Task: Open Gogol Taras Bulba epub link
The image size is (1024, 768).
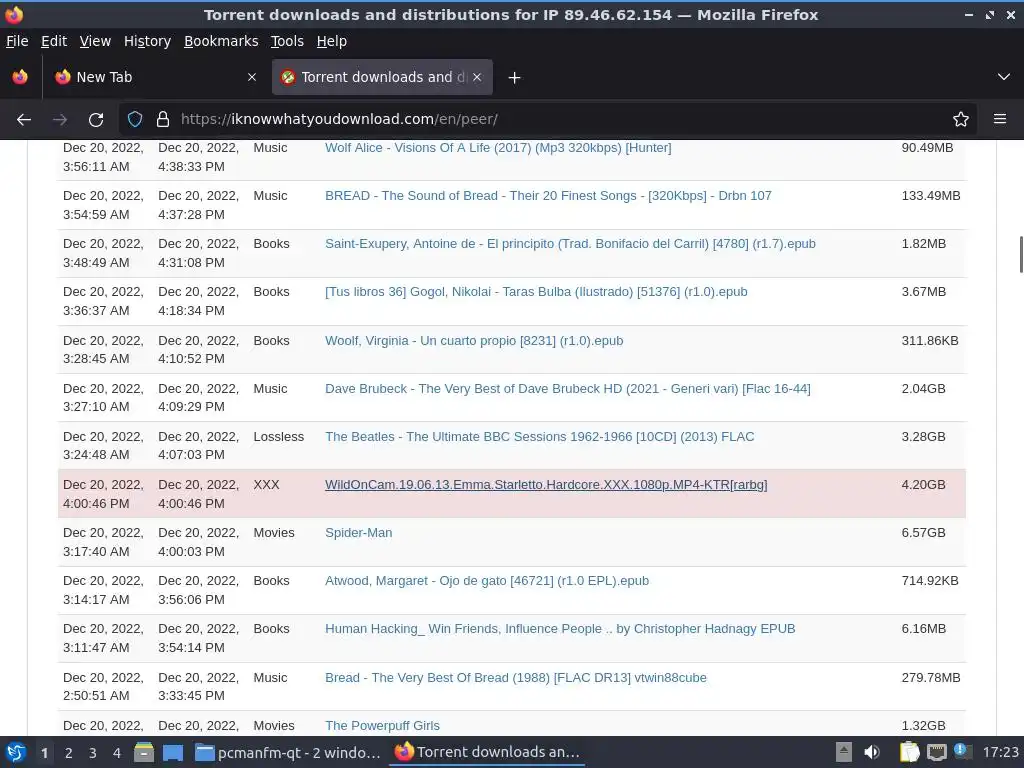Action: click(536, 292)
